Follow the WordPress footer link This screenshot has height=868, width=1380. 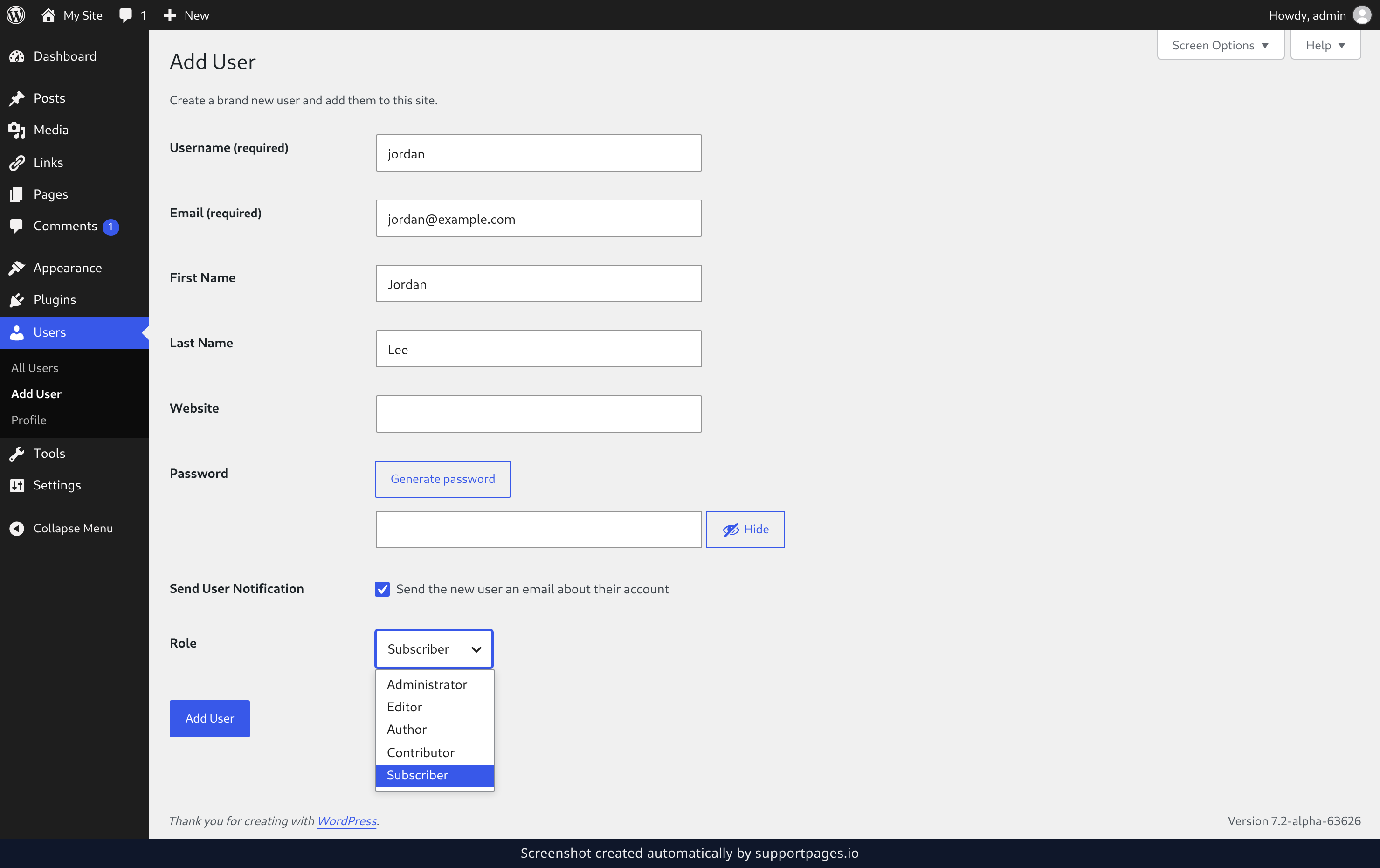pos(347,820)
